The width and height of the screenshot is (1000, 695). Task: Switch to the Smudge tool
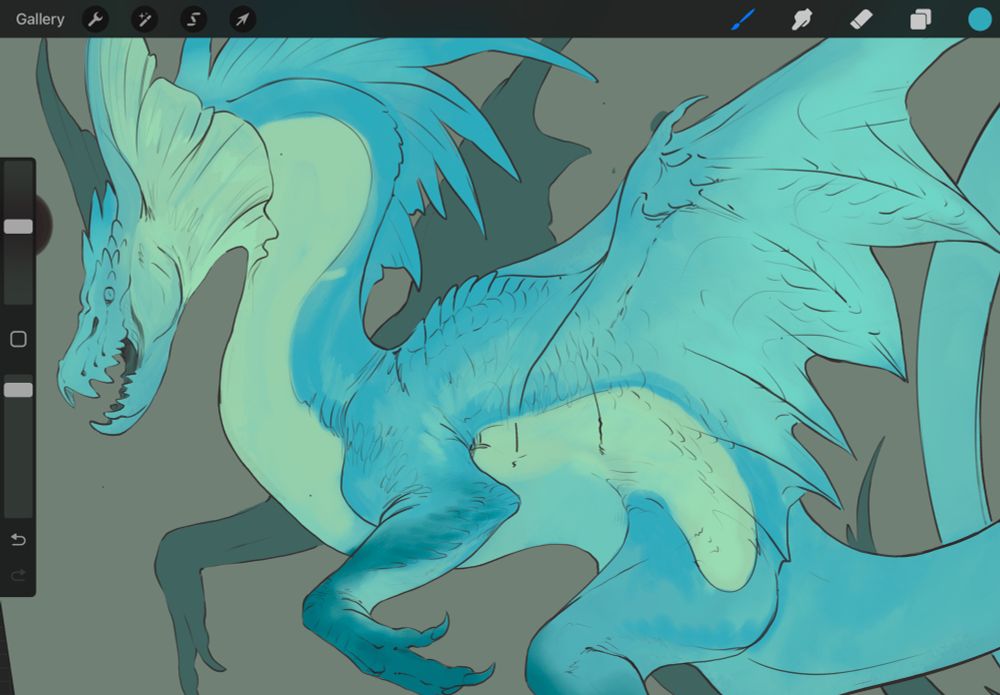801,19
